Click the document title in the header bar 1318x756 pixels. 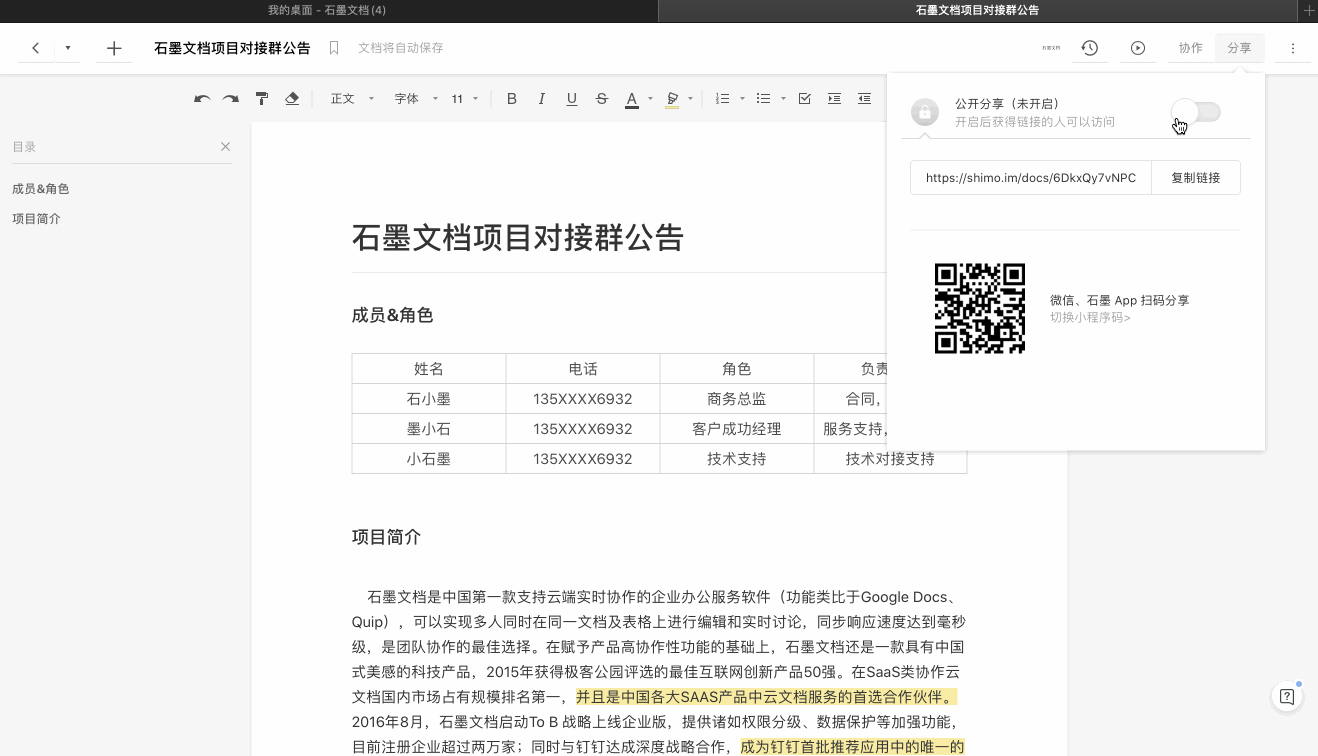pos(232,48)
